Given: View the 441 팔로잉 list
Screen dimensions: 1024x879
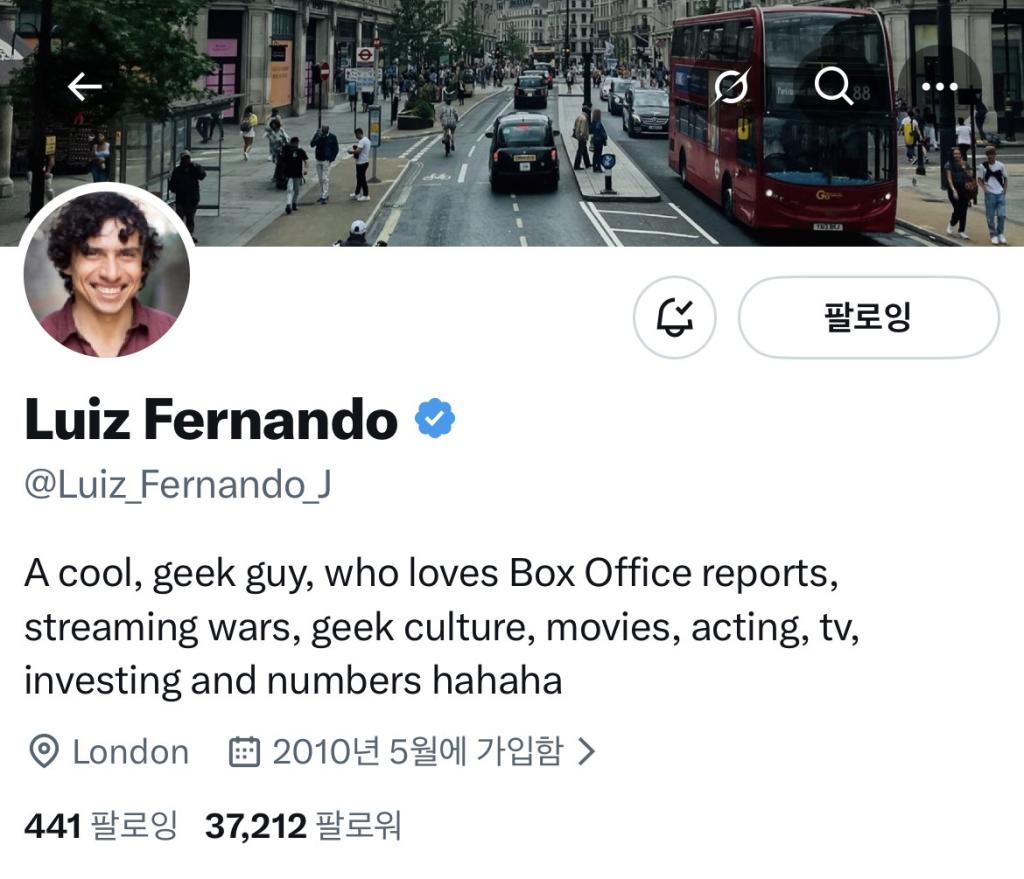Looking at the screenshot, I should 101,825.
